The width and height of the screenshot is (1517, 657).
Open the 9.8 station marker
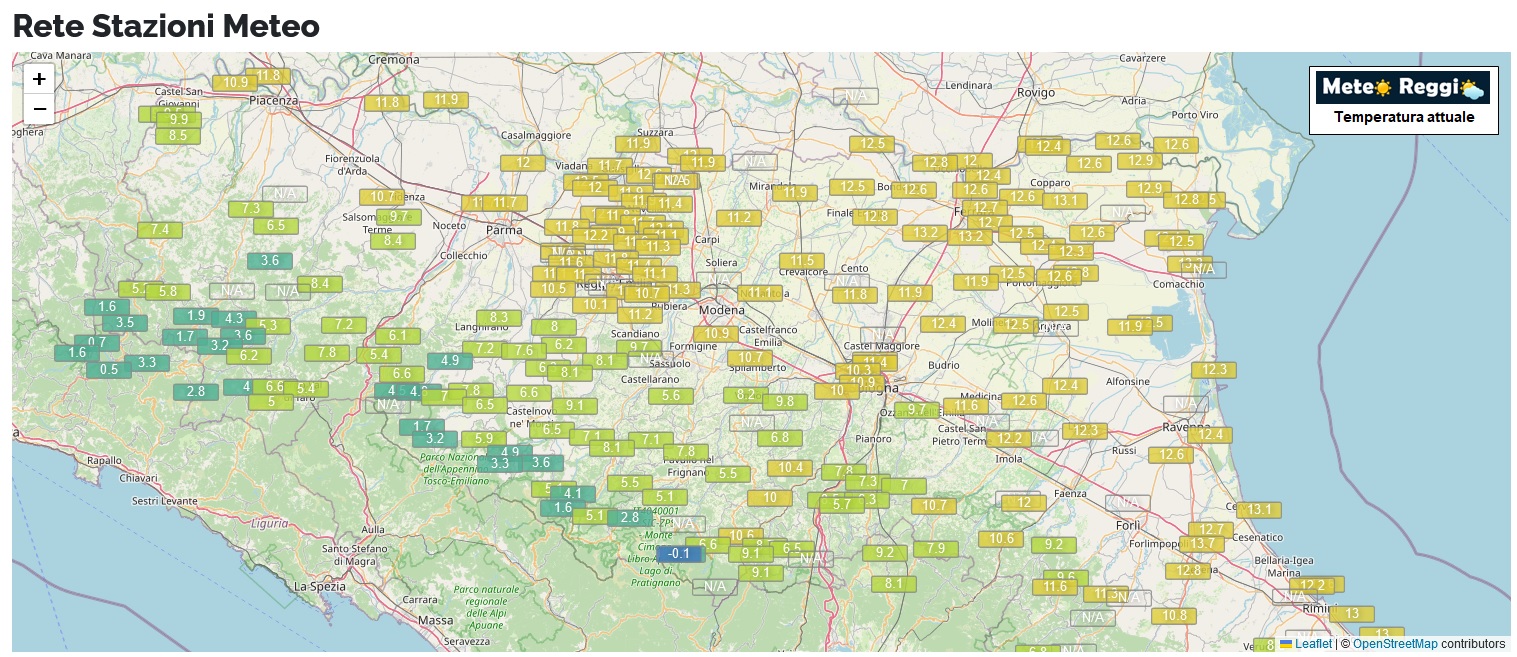[x=784, y=402]
